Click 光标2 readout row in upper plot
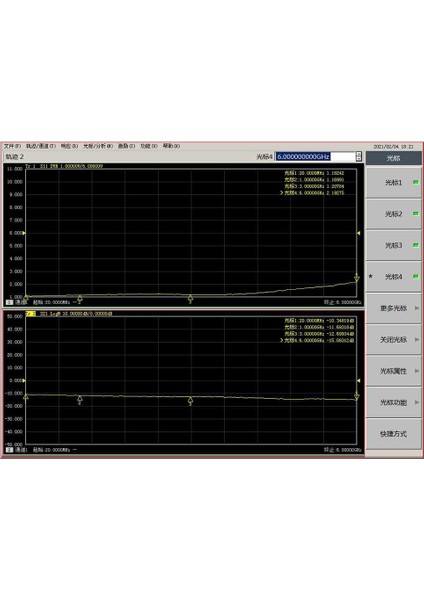The image size is (424, 600). coord(314,179)
